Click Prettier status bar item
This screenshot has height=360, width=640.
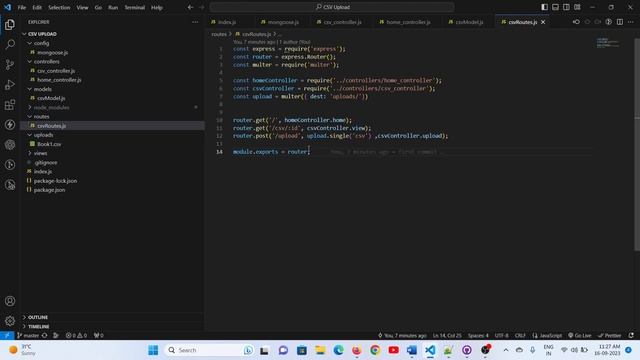(x=609, y=336)
